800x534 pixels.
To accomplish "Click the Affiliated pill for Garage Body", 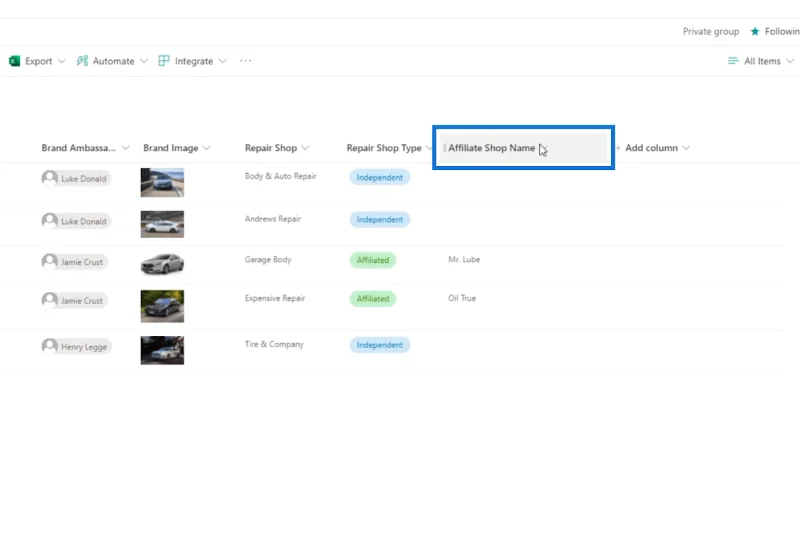I will 372,260.
